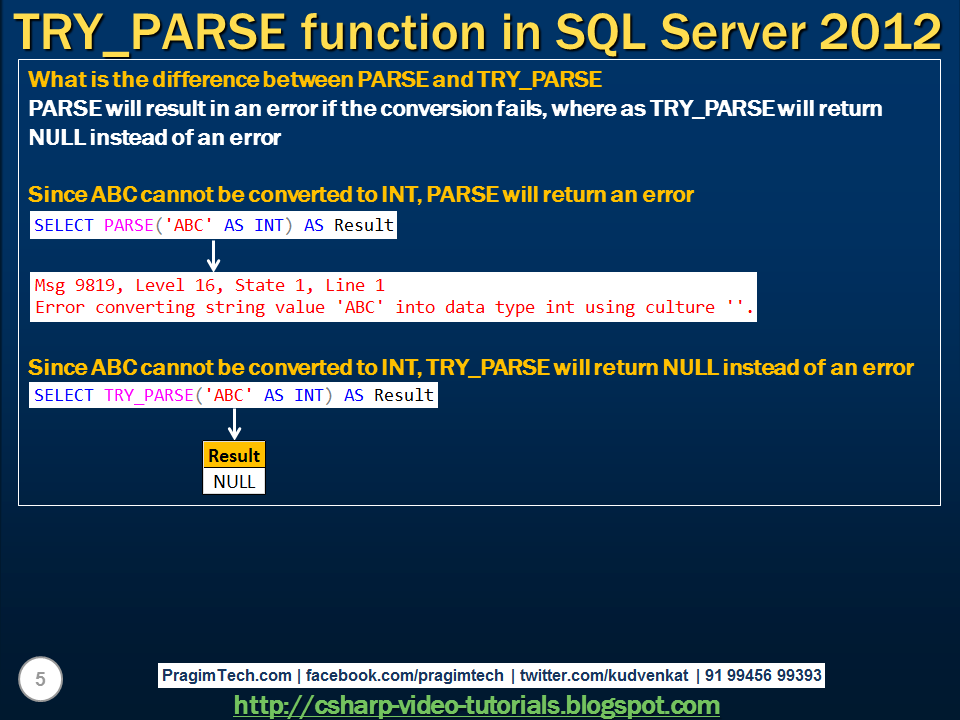Screen dimensions: 960x720
Task: Click the INT data type in first SELECT statement
Action: click(268, 225)
